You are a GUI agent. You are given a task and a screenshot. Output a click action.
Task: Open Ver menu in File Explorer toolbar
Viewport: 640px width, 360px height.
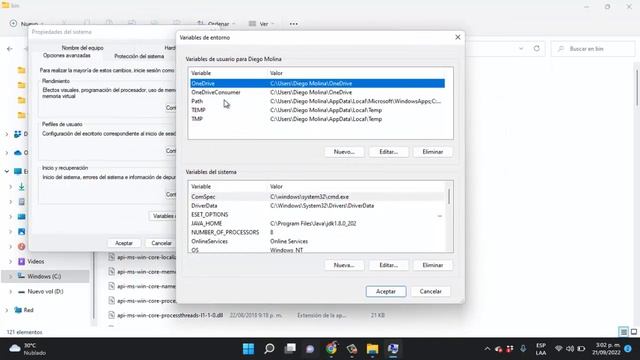pos(261,24)
